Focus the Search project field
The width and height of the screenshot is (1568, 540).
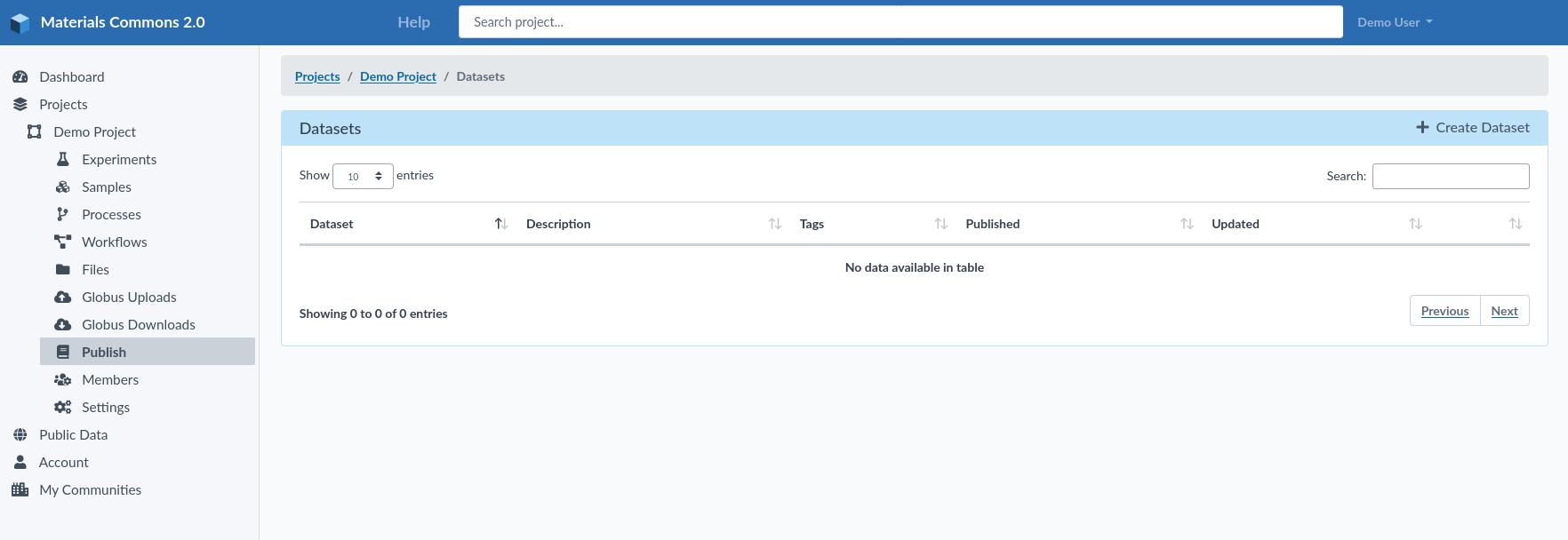pyautogui.click(x=900, y=22)
